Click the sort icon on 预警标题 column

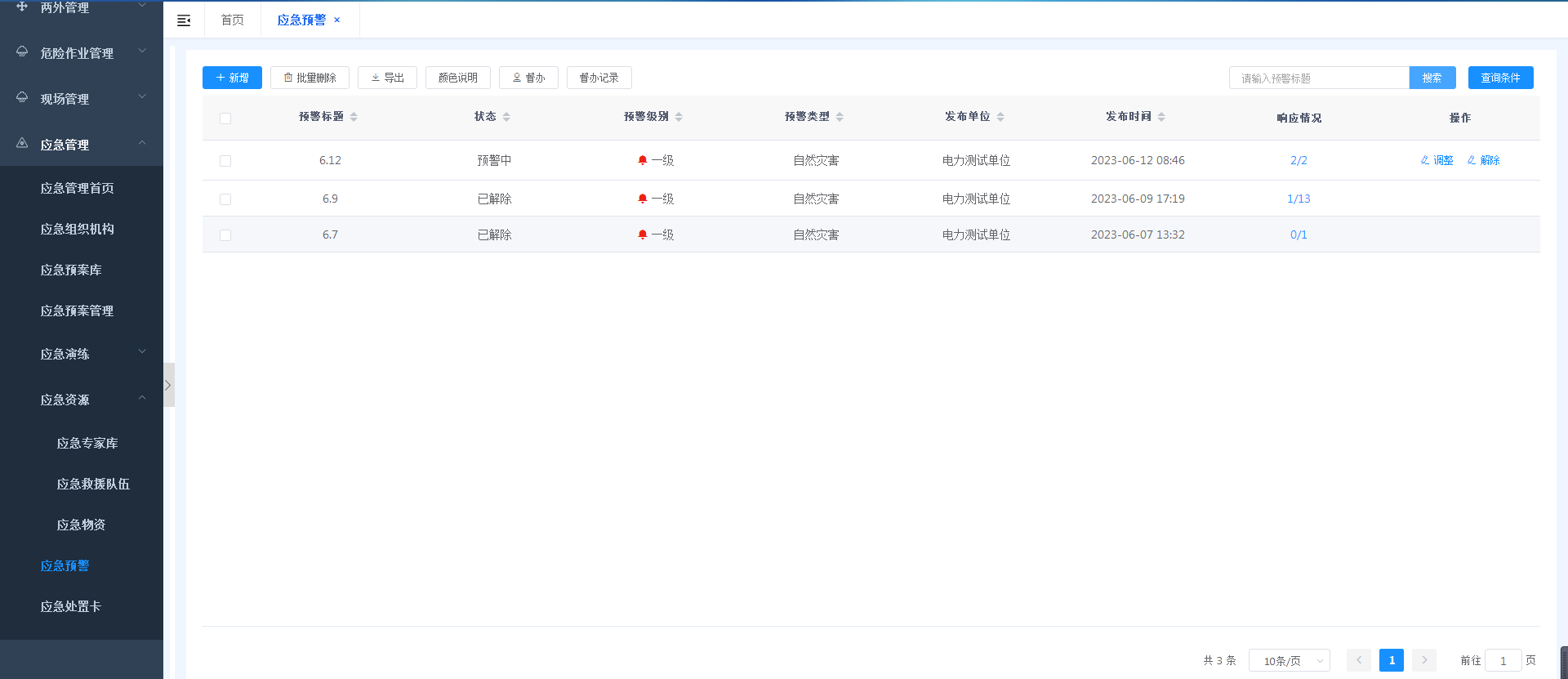pyautogui.click(x=354, y=117)
